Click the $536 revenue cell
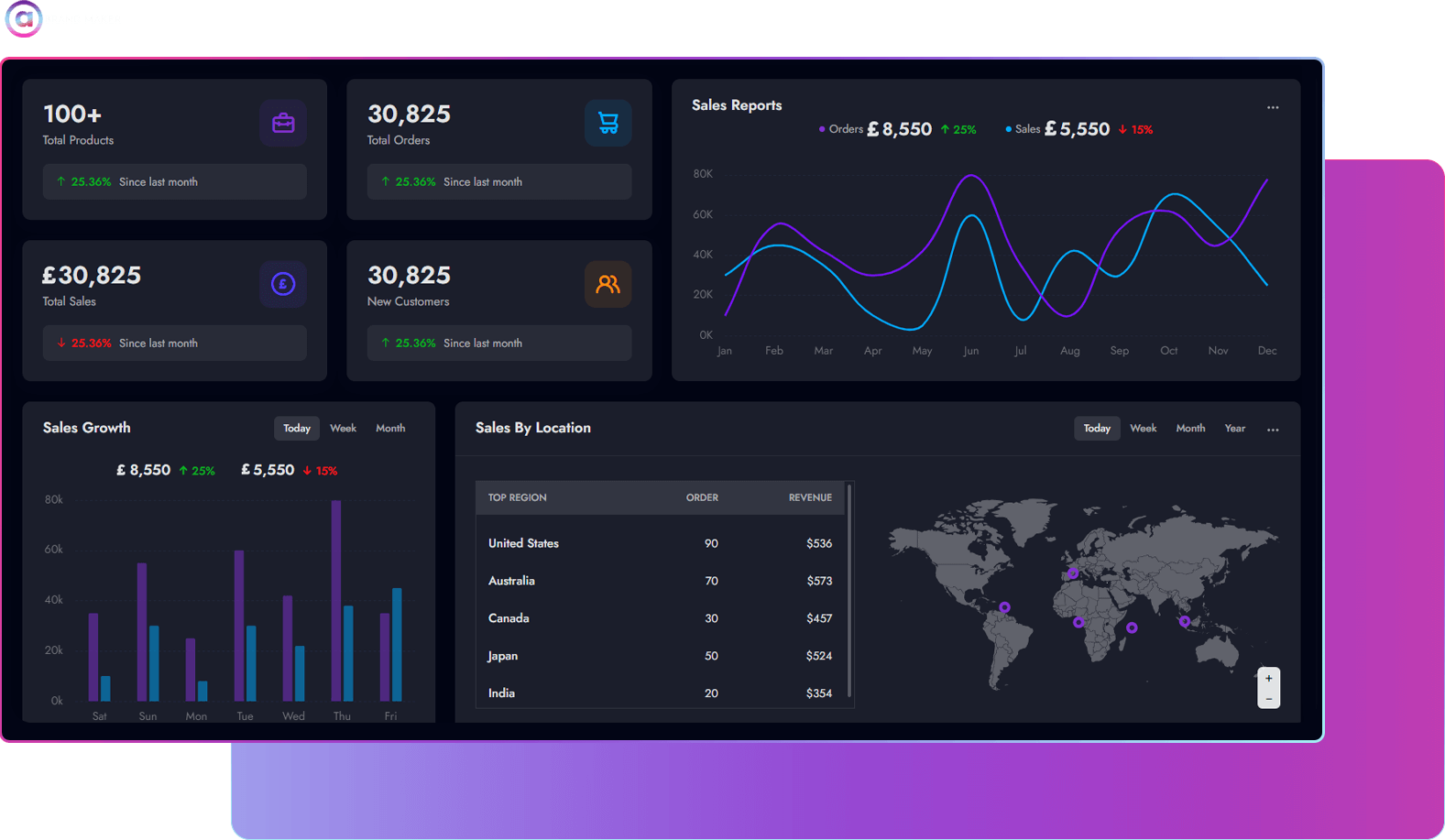The height and width of the screenshot is (840, 1445). (x=819, y=543)
